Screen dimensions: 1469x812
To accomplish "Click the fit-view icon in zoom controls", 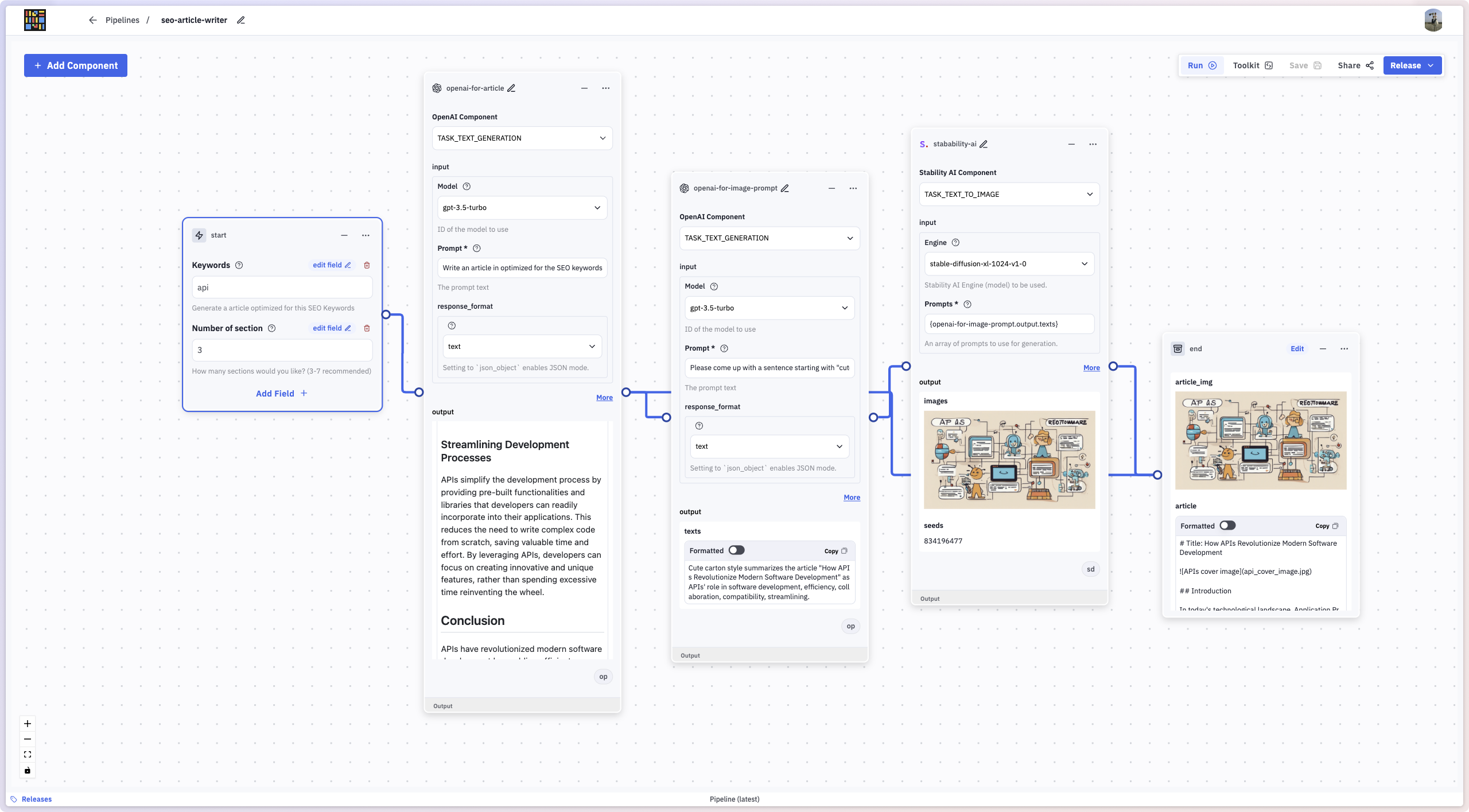I will point(28,755).
